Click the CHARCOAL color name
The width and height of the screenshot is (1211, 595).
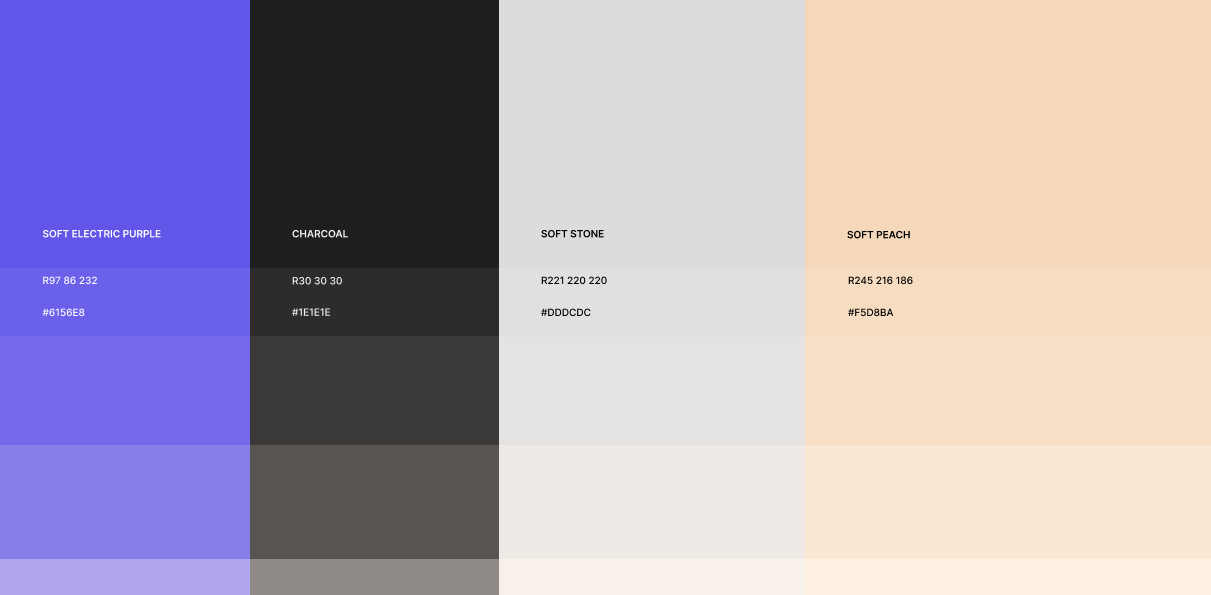click(320, 234)
